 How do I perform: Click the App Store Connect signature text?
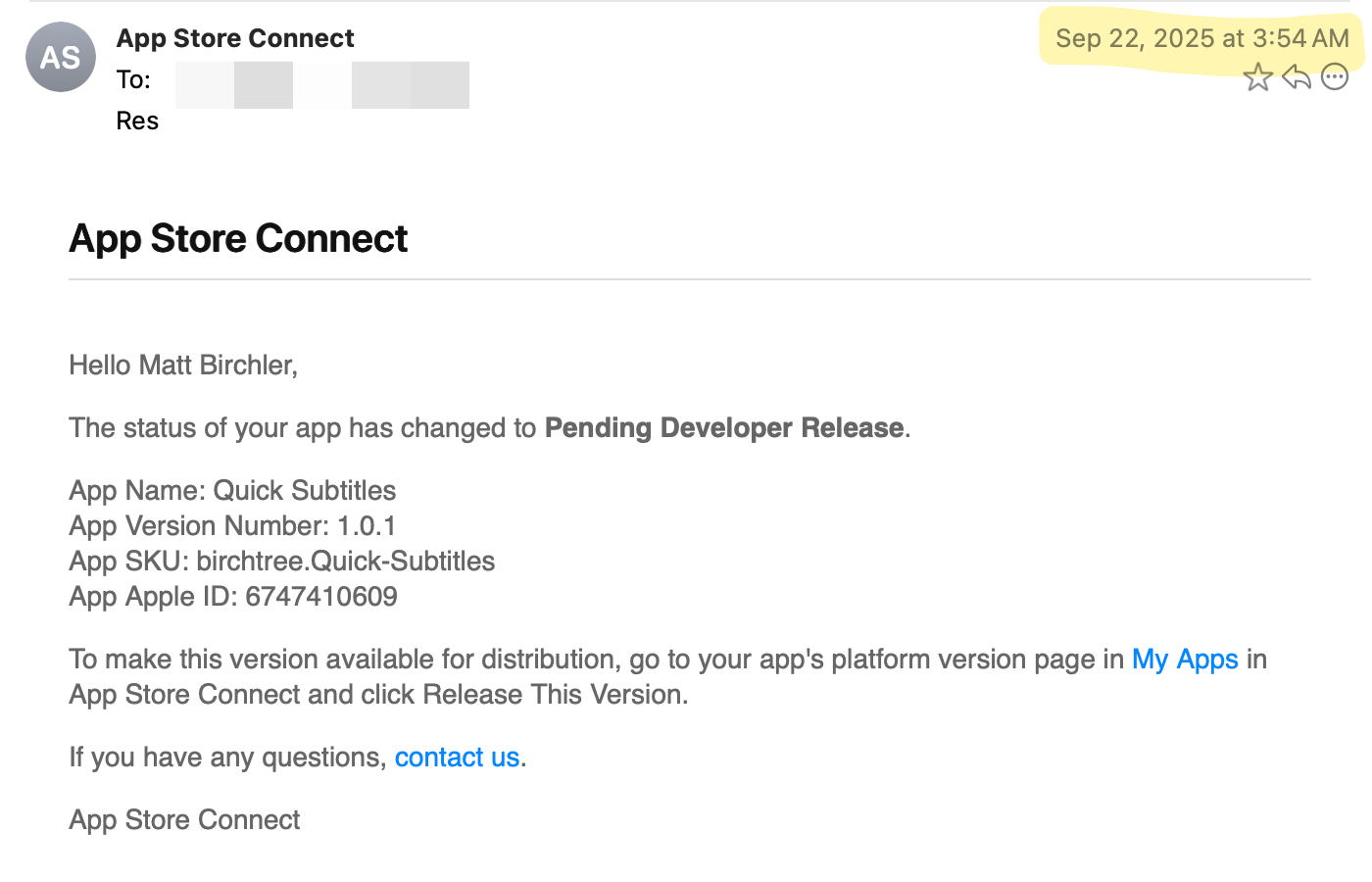(184, 819)
